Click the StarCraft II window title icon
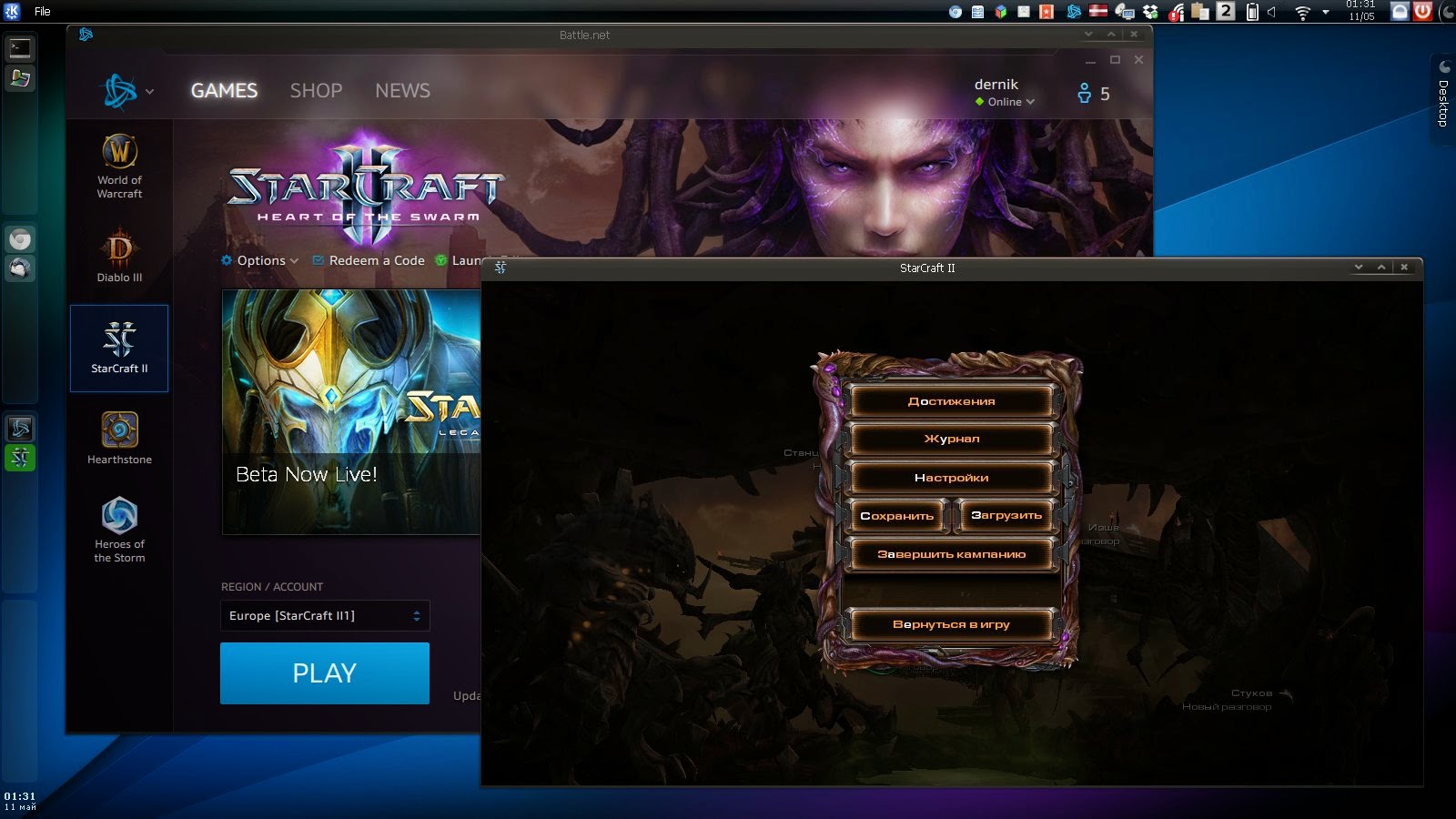The width and height of the screenshot is (1456, 819). (500, 268)
